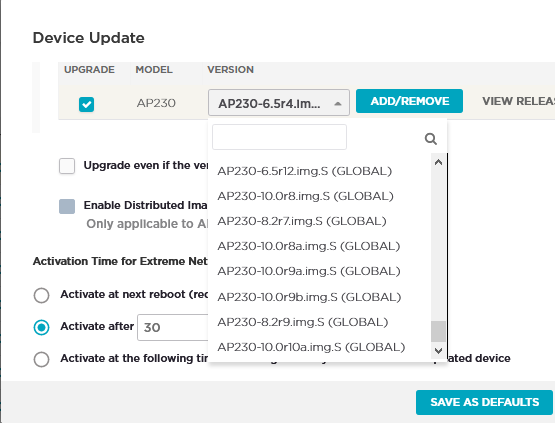Pick AP230-8.2r7.img.S (GLOBAL) entry

(x=302, y=221)
